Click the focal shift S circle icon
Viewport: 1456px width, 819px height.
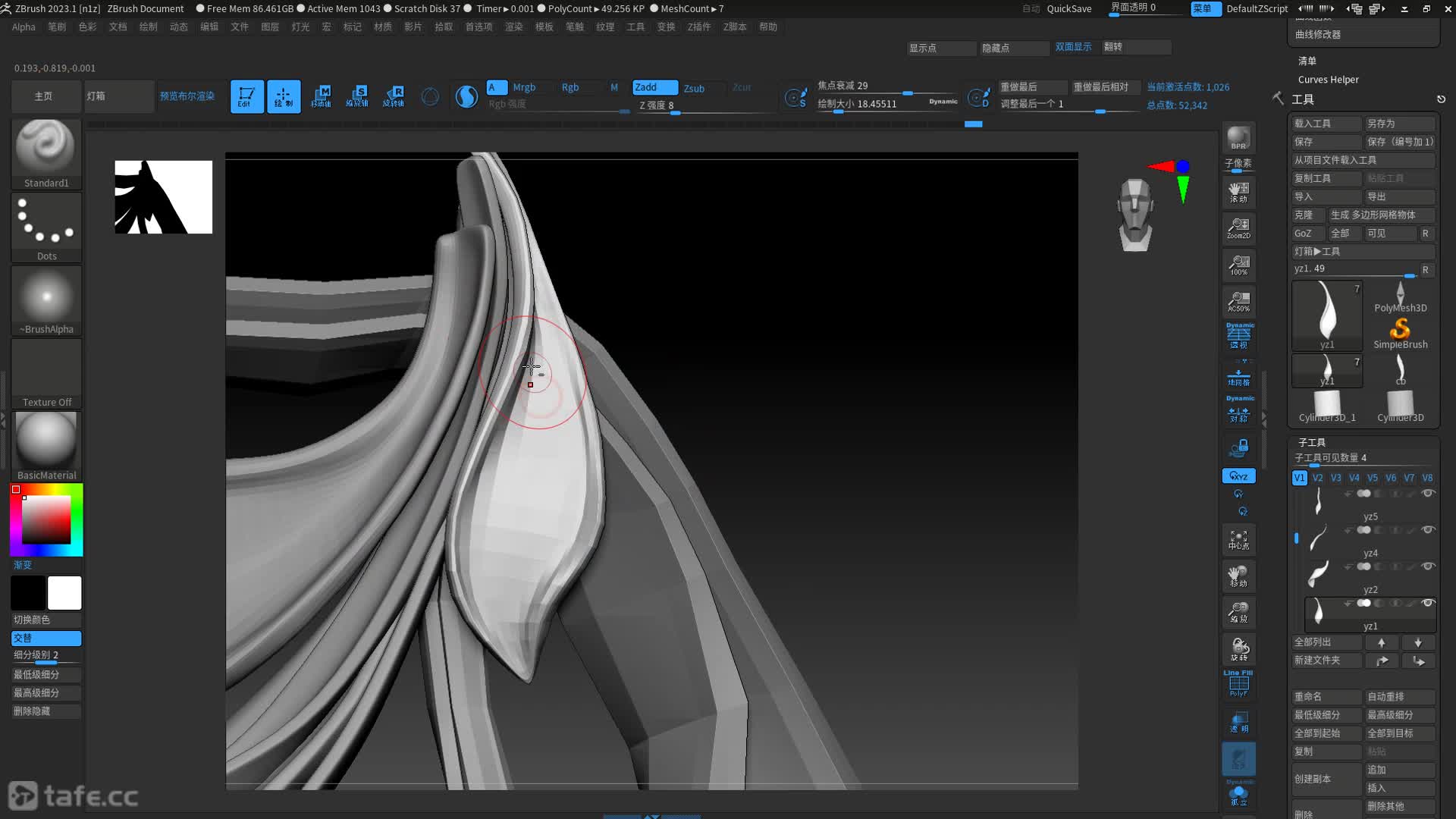[795, 97]
